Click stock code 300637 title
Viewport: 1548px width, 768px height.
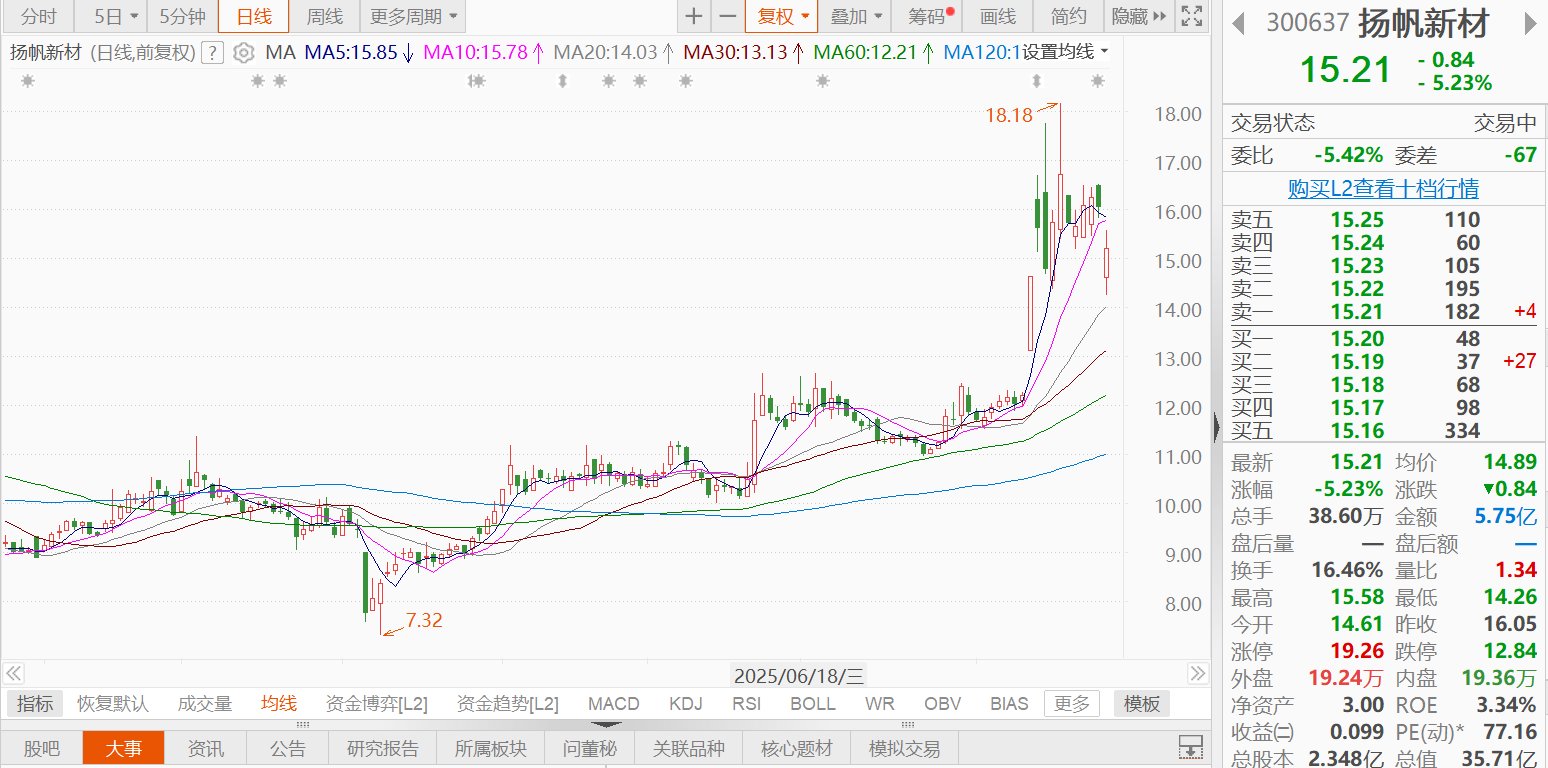1307,23
